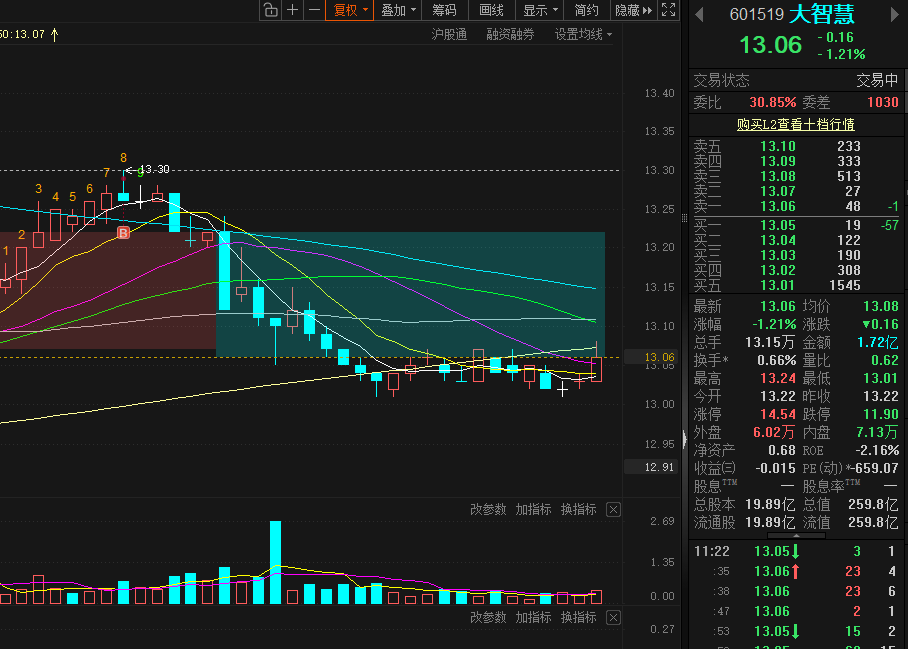Click 改参数 in the lowest indicator panel
The width and height of the screenshot is (908, 649).
(488, 618)
